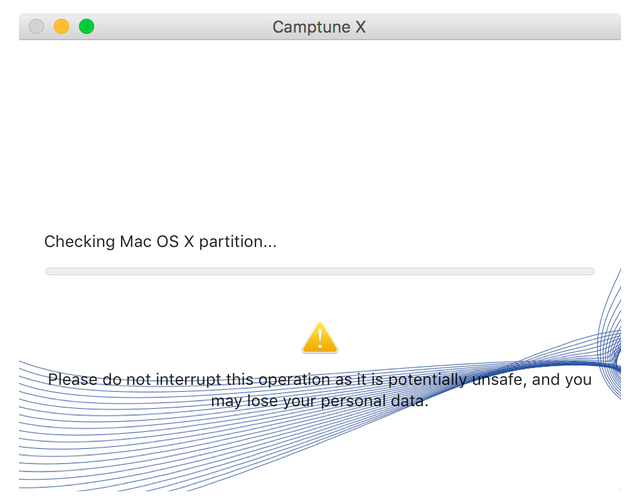The image size is (640, 504).
Task: Click the middle of the progress bar
Action: click(320, 271)
